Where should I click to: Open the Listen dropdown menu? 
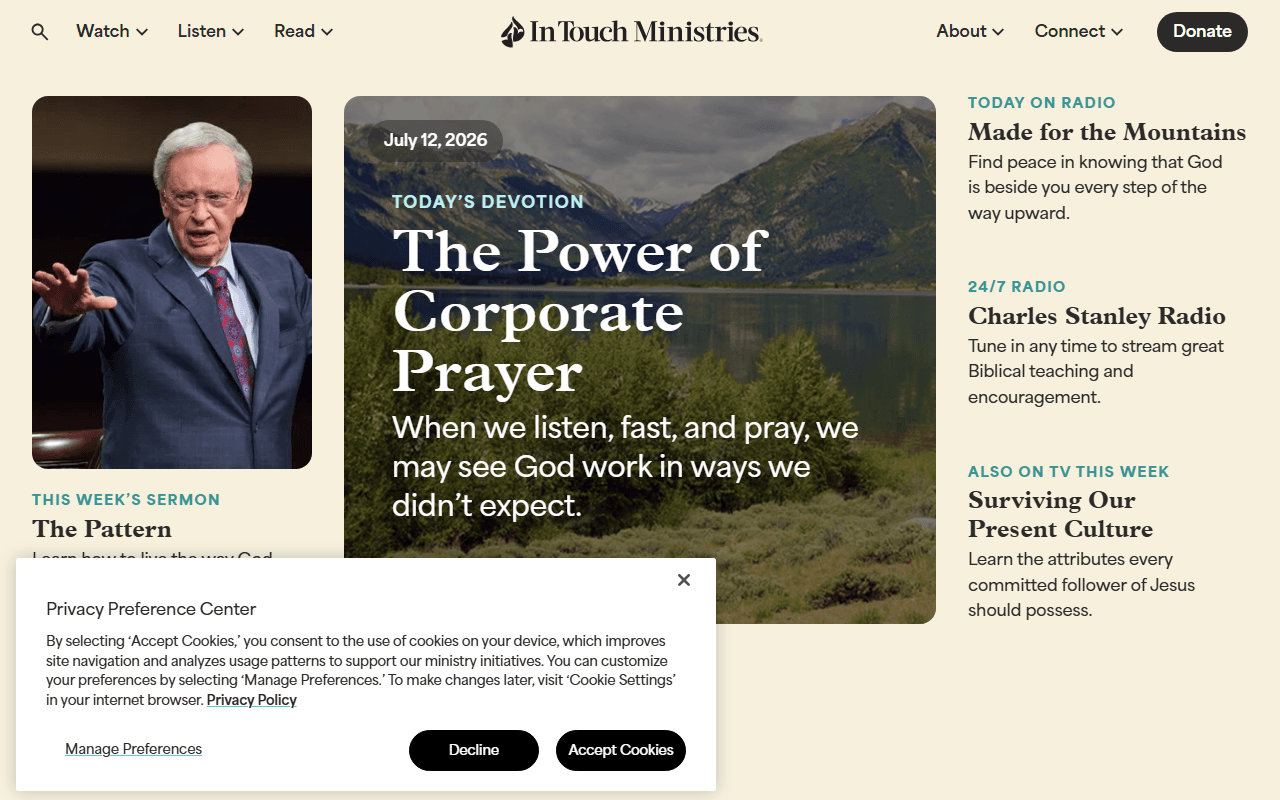tap(211, 31)
